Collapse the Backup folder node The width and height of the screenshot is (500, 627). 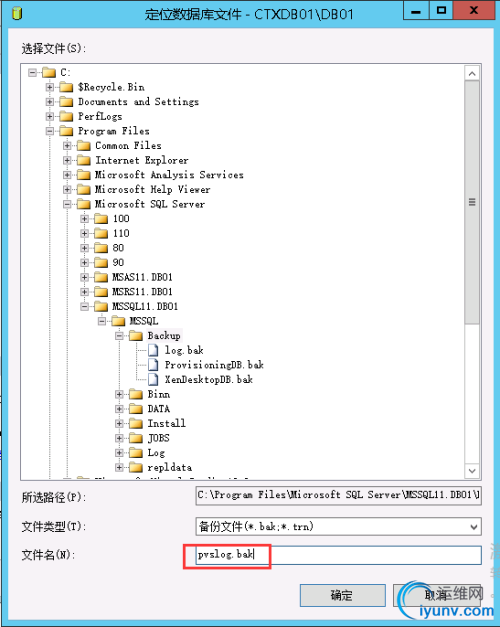click(119, 336)
